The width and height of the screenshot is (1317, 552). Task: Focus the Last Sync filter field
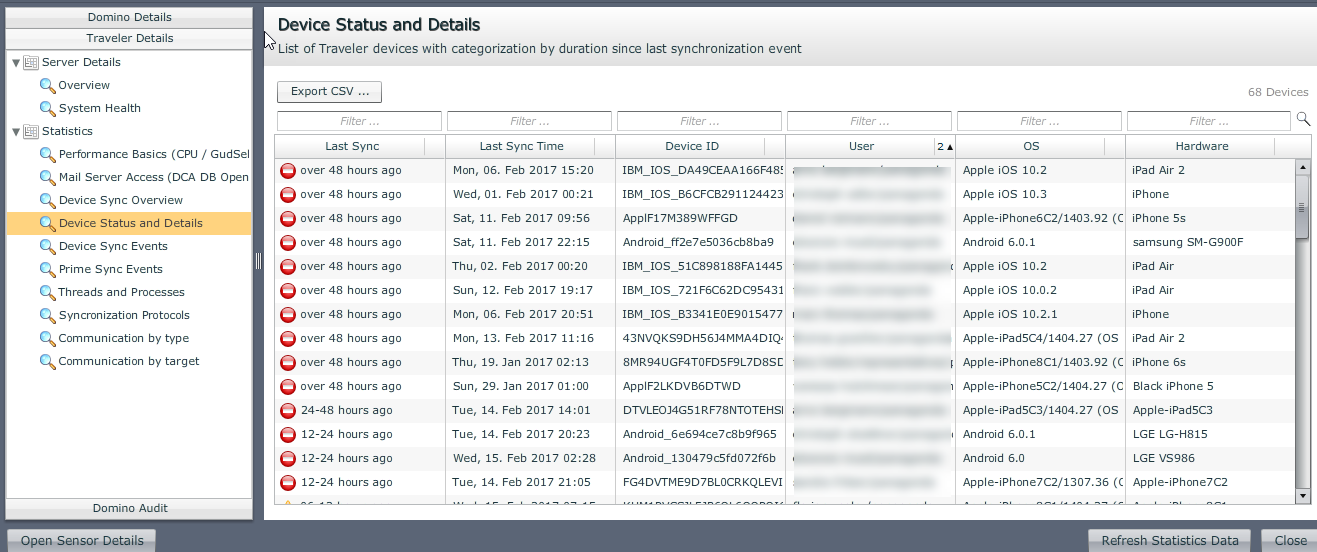359,121
